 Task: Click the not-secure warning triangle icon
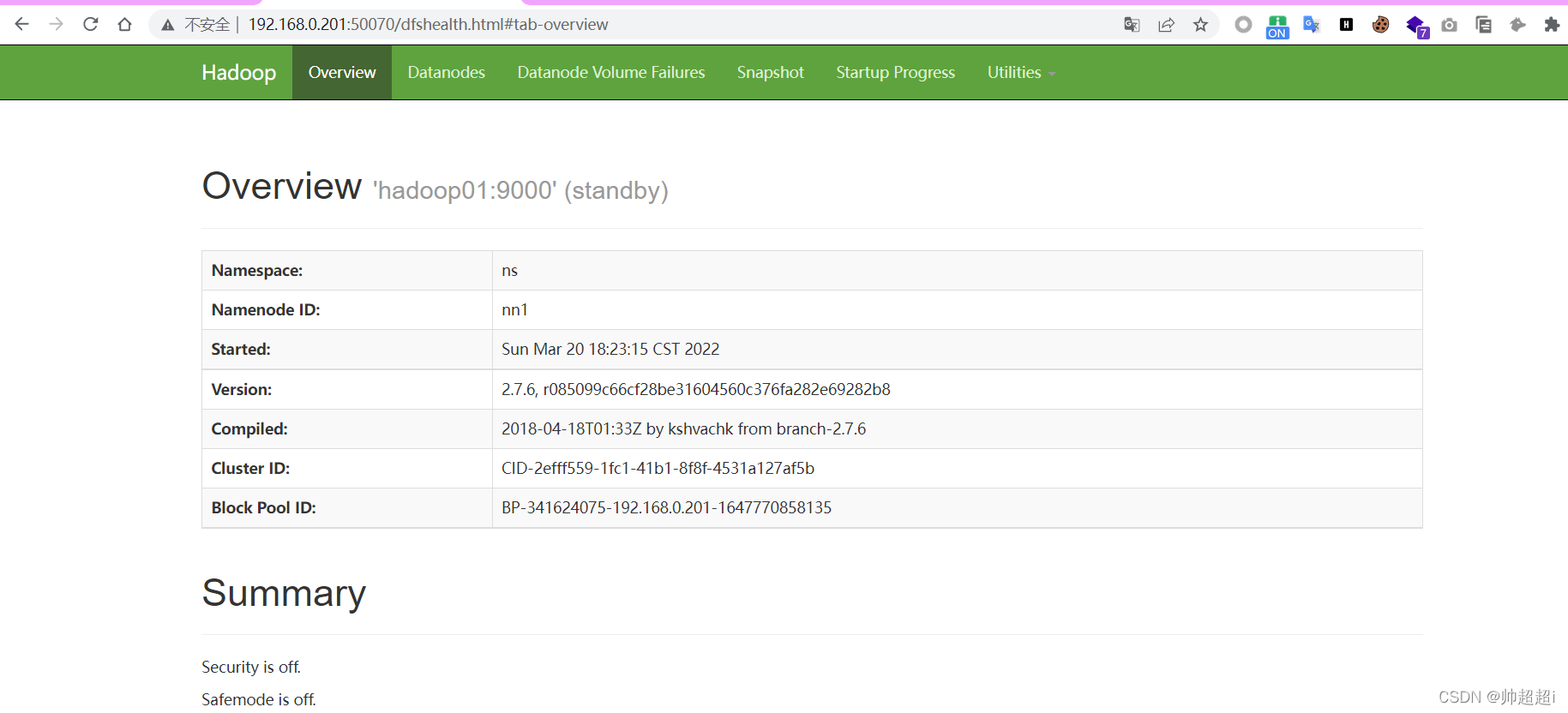coord(168,25)
